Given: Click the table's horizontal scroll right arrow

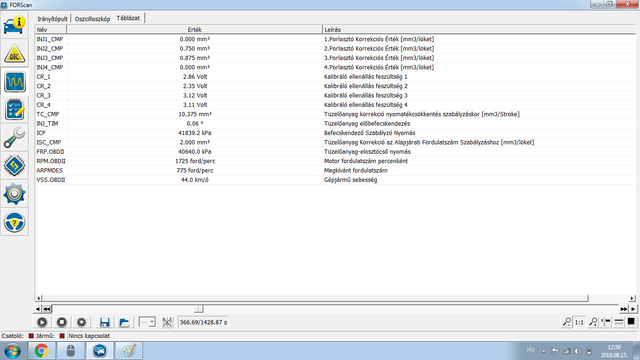Looking at the screenshot, I should point(632,298).
